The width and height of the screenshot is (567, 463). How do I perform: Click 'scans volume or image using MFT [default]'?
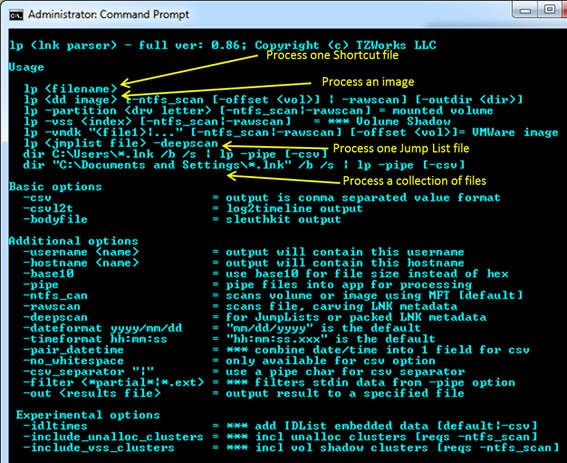coord(374,296)
